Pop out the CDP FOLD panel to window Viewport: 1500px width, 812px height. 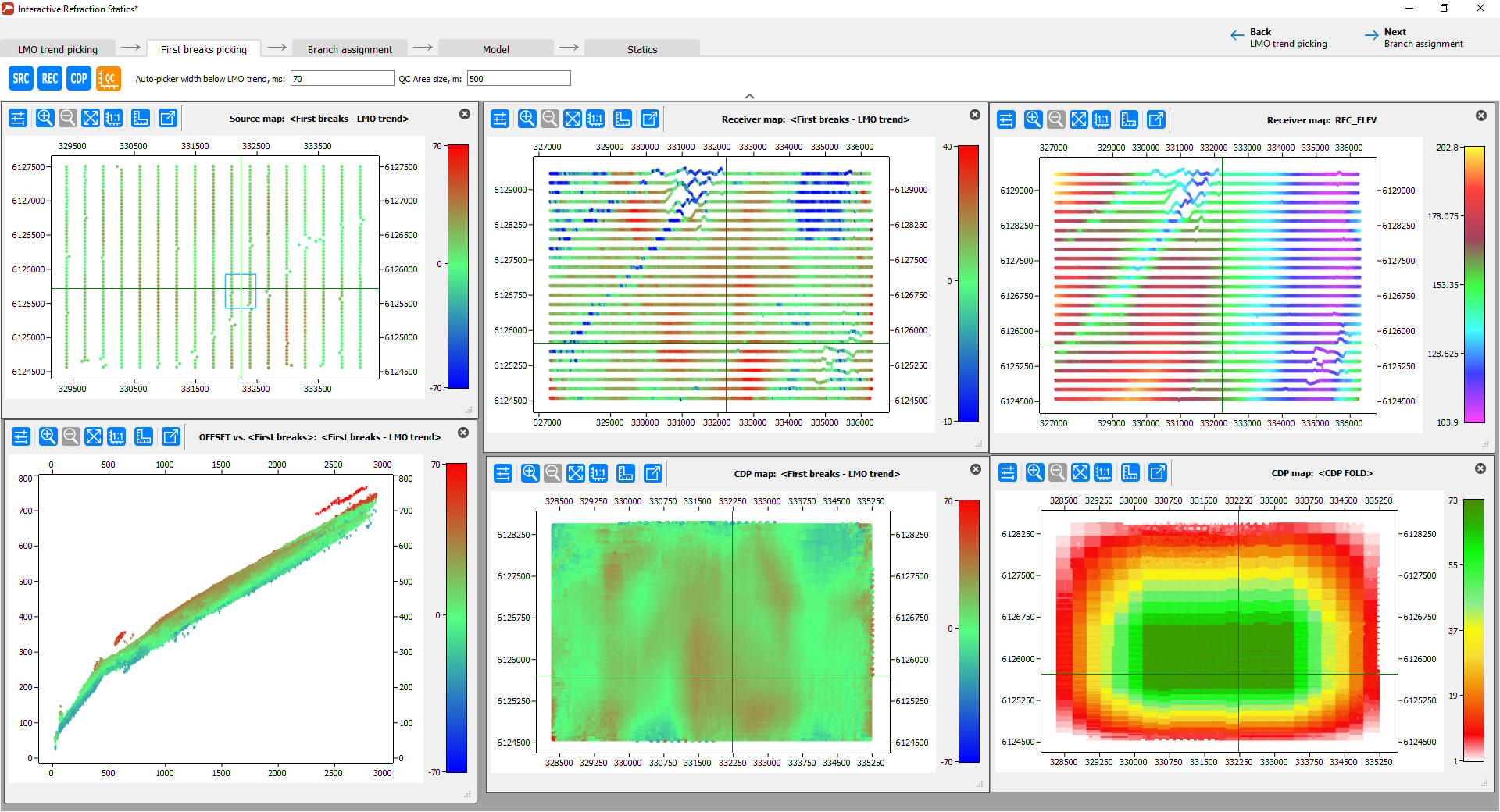coord(1158,472)
